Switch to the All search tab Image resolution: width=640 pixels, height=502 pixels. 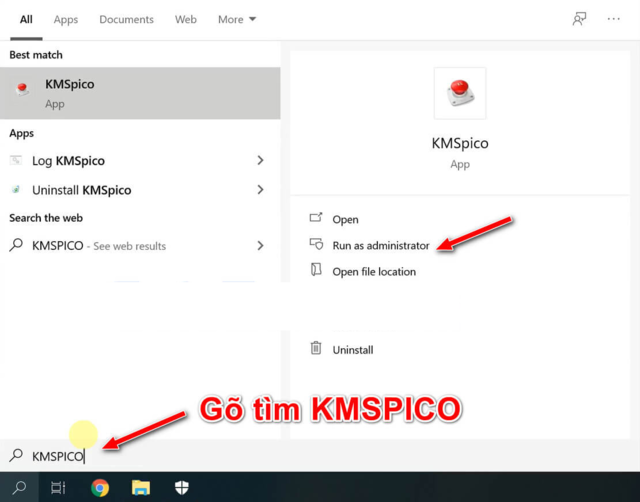(x=26, y=20)
